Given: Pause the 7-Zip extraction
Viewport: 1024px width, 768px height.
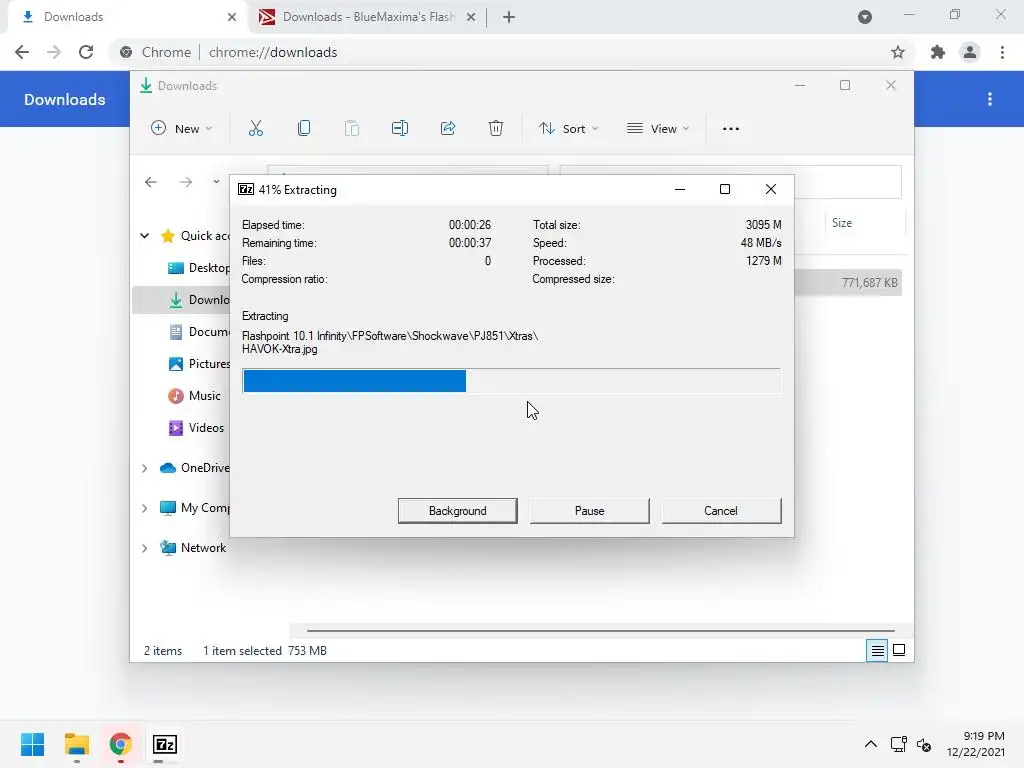Looking at the screenshot, I should click(x=590, y=511).
